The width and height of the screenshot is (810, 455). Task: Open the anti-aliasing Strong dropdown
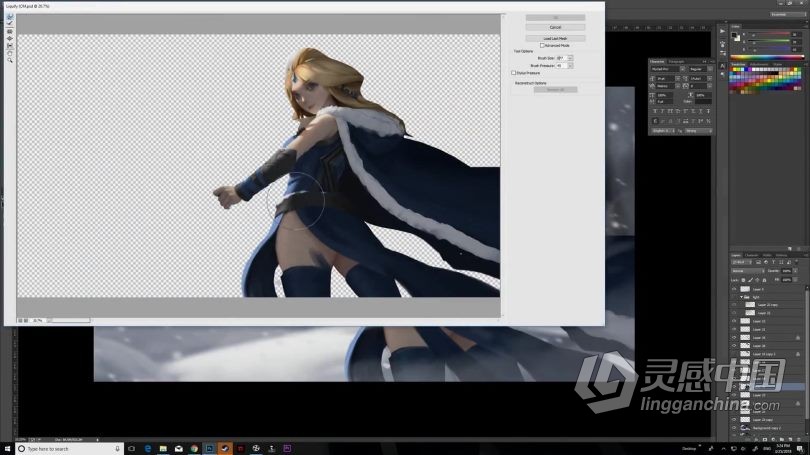[698, 131]
